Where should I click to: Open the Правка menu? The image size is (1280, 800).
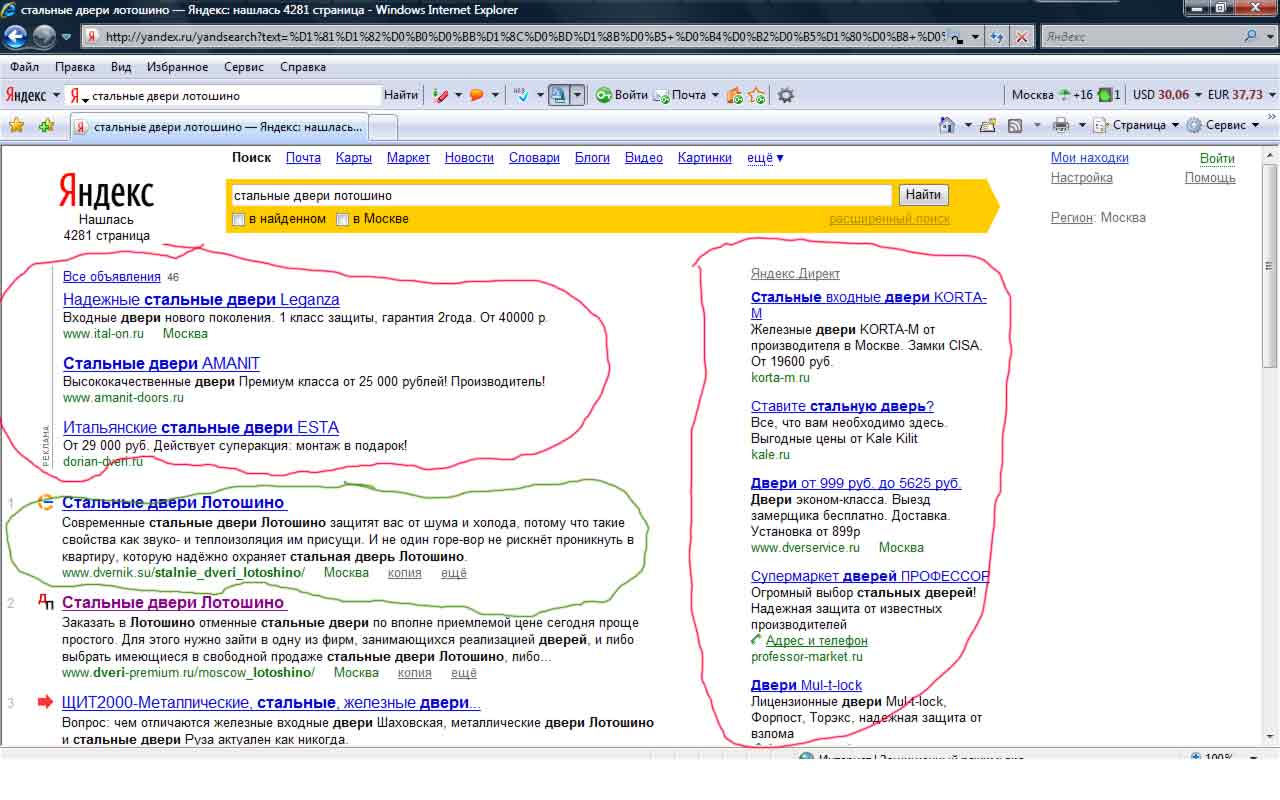click(75, 67)
